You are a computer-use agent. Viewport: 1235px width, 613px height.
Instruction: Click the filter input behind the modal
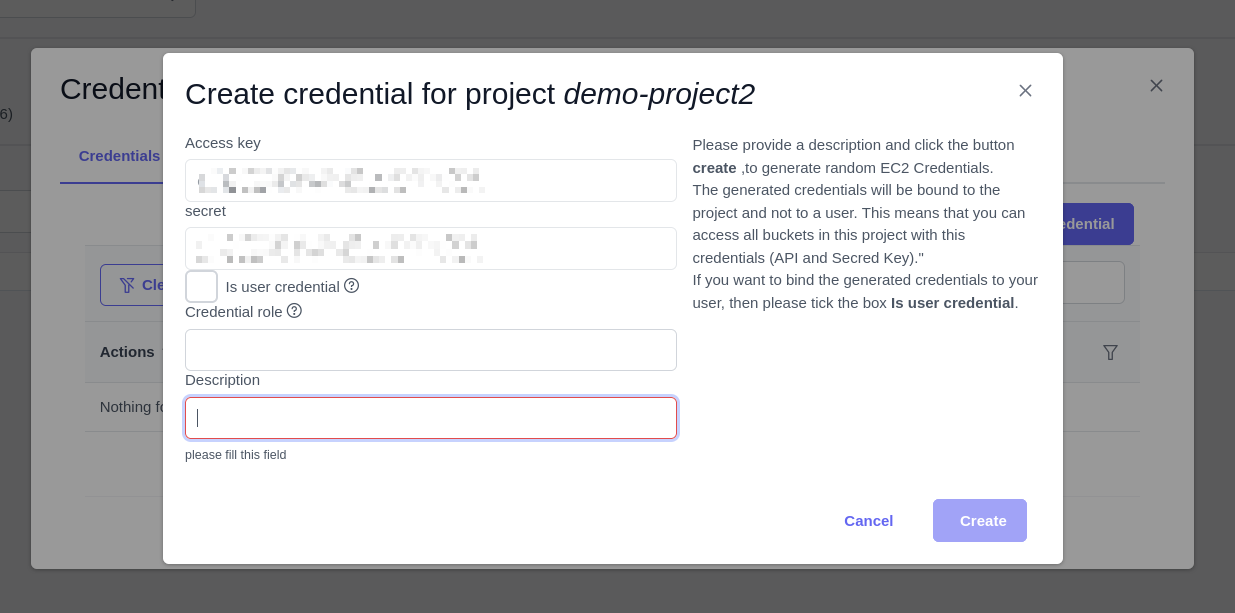(1093, 283)
